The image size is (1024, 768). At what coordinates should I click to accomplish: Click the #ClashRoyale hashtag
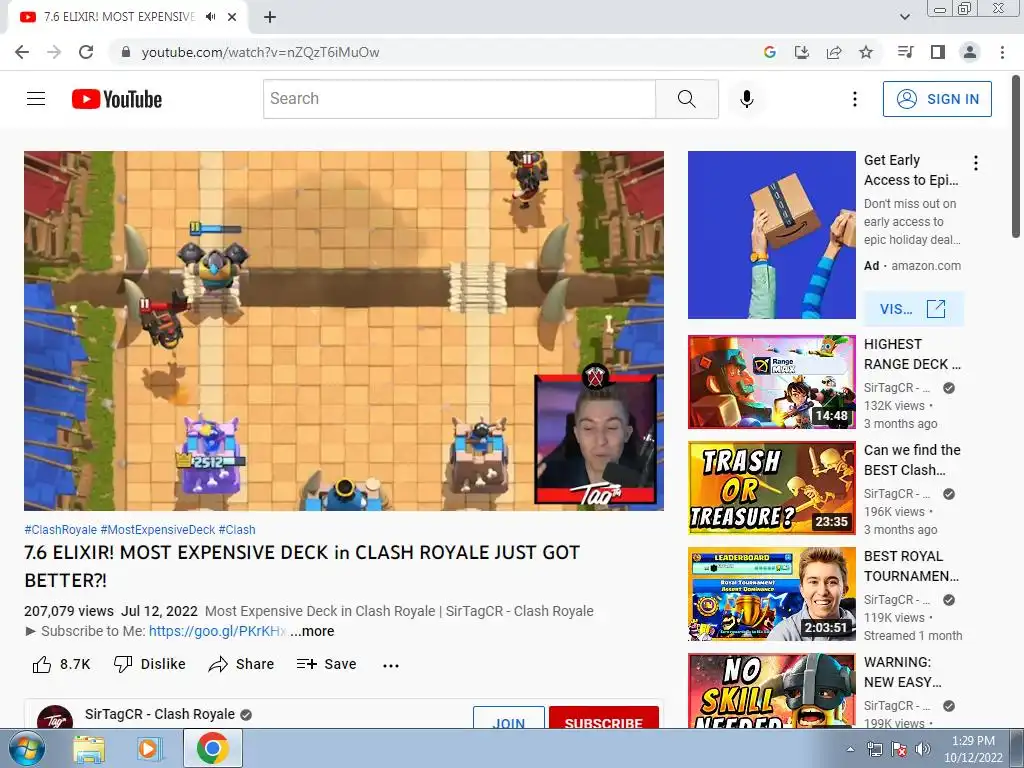[x=60, y=530]
